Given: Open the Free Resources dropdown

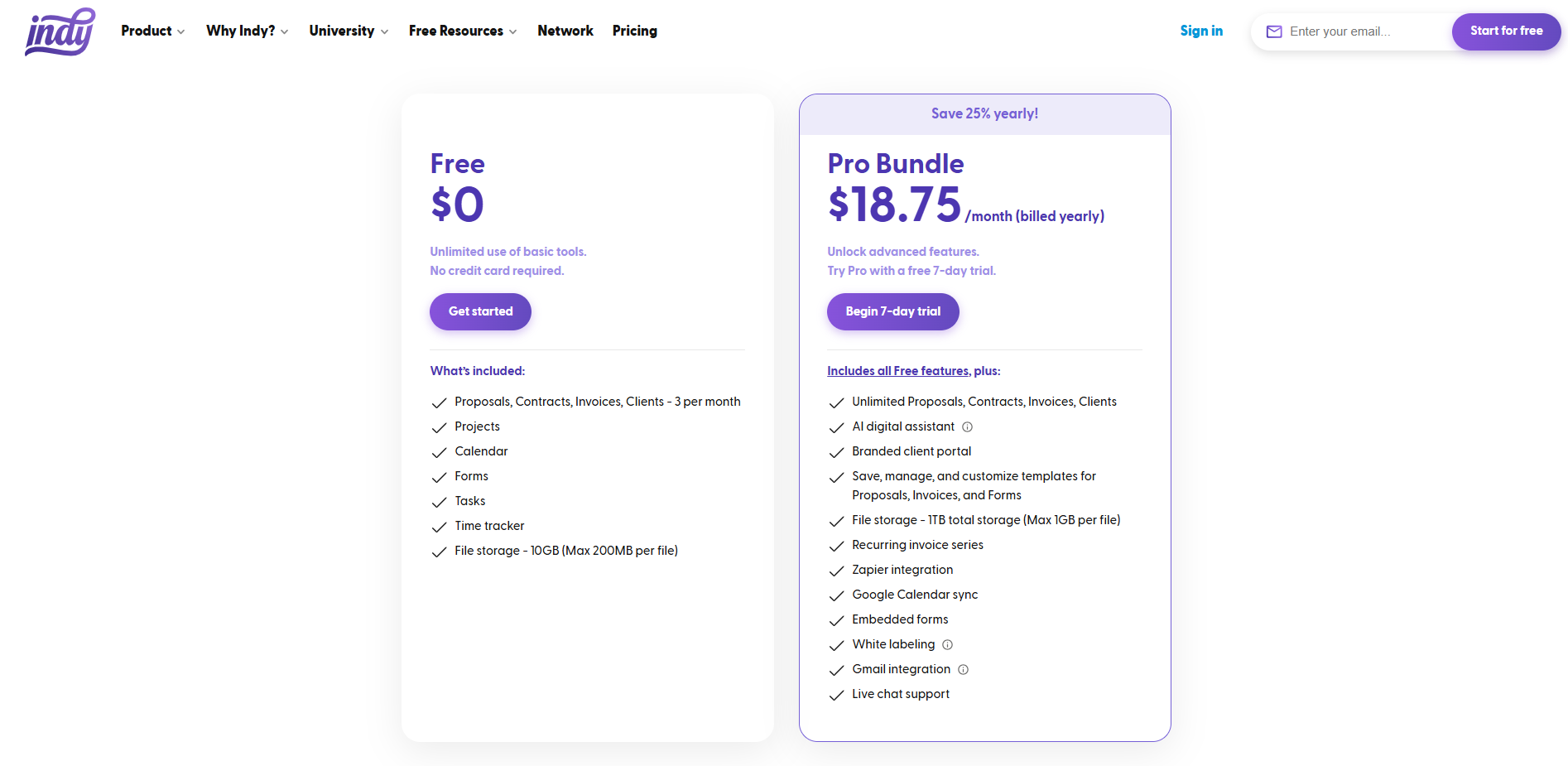Looking at the screenshot, I should point(462,31).
